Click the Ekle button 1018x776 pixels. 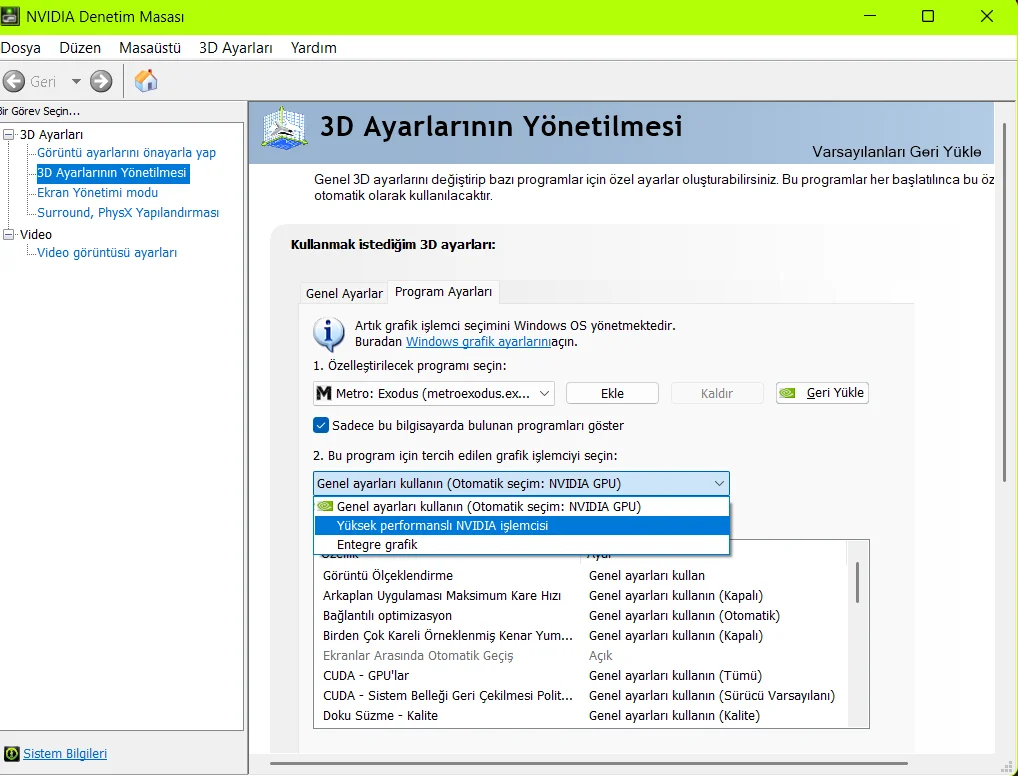point(612,393)
